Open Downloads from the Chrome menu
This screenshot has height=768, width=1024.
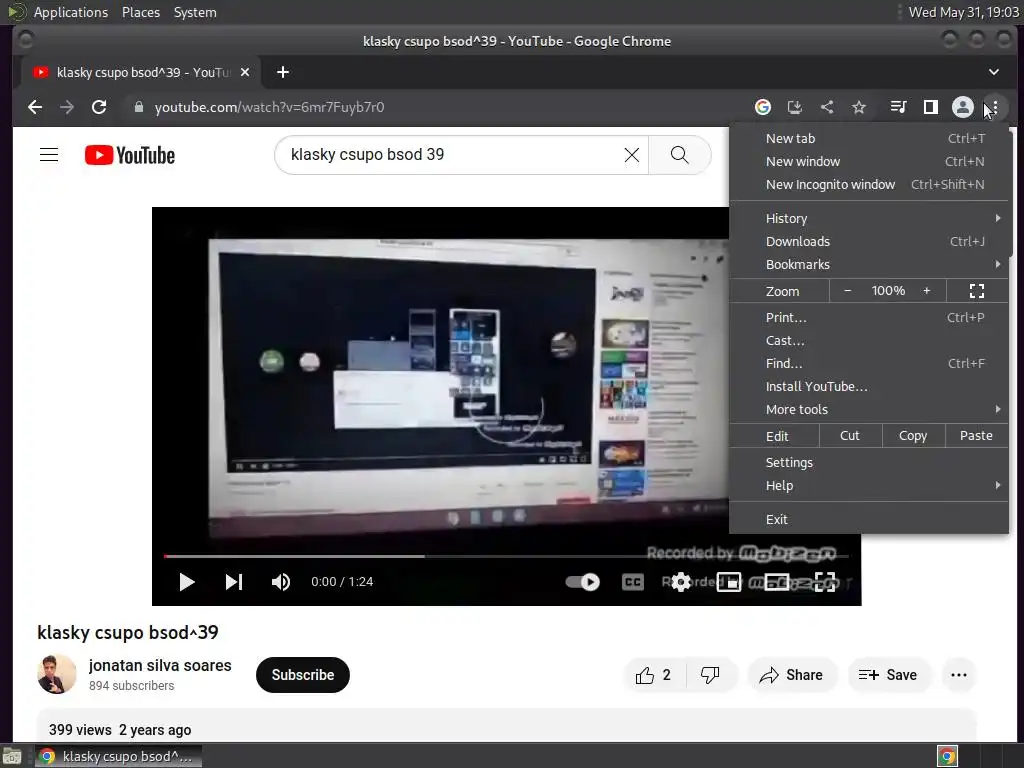pos(869,241)
